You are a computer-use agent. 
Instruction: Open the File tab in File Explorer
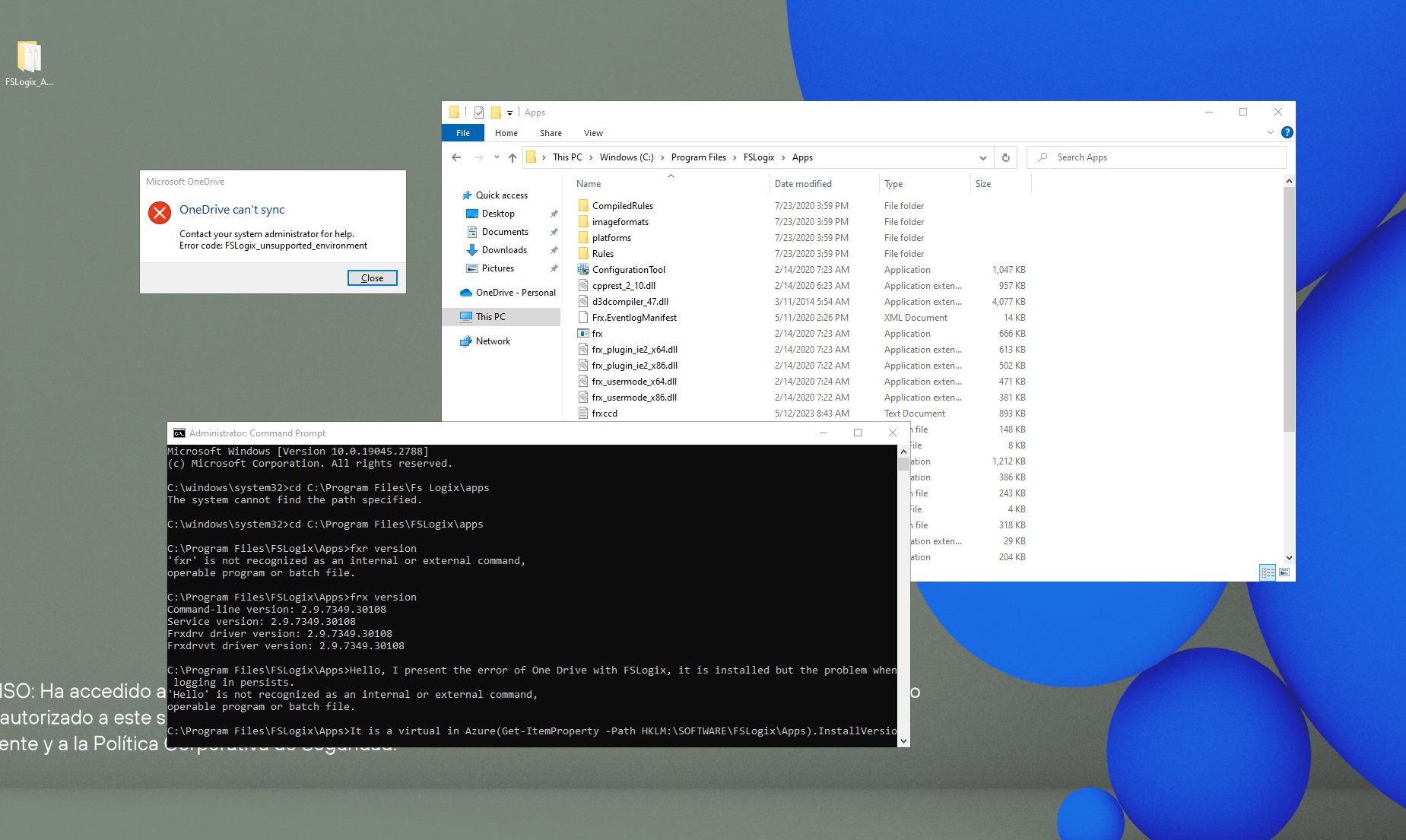pos(463,133)
